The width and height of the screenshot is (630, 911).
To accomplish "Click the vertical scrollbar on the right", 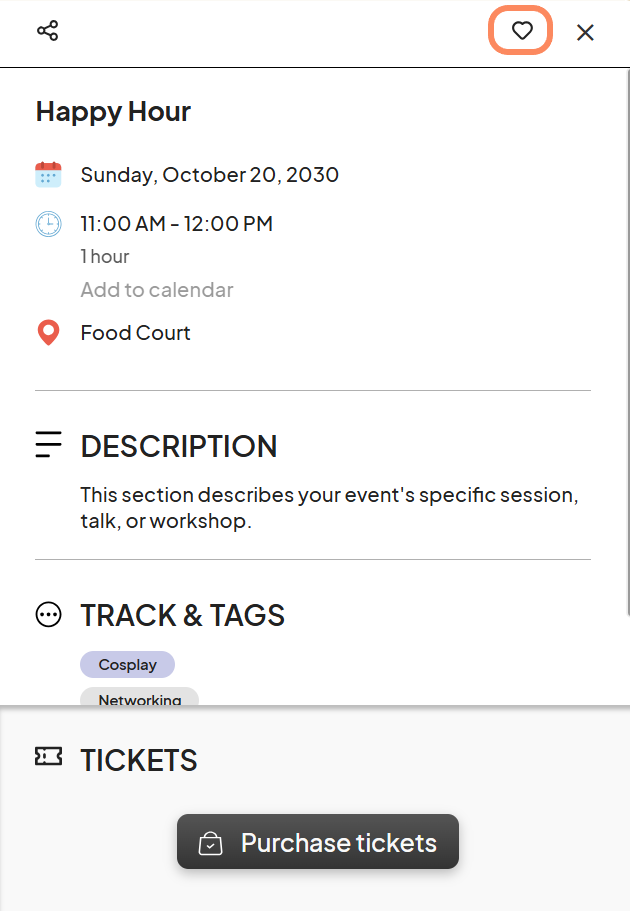I will (x=627, y=343).
